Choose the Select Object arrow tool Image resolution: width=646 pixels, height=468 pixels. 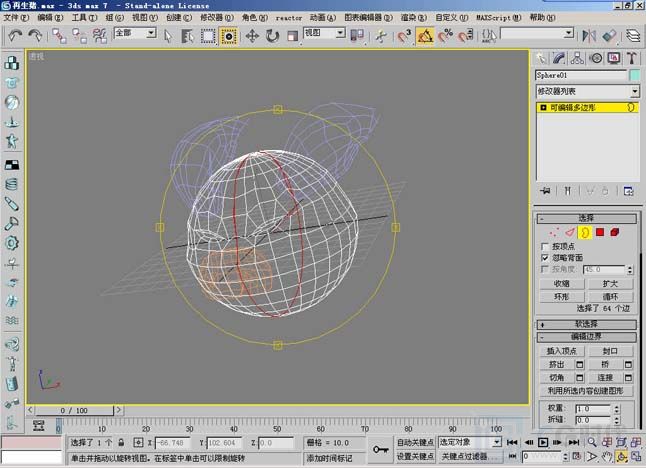click(x=168, y=36)
